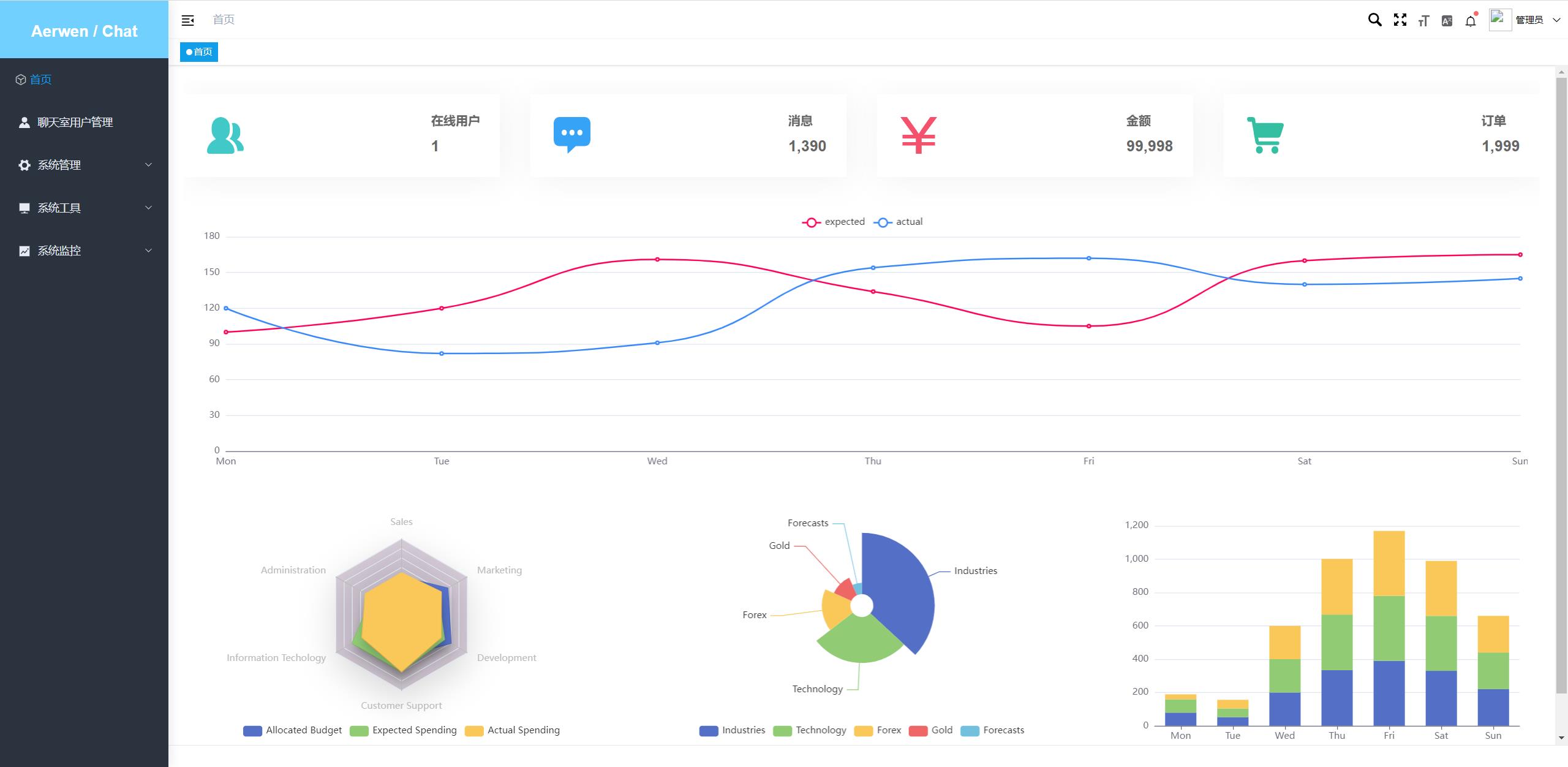Click the cube icon beside 首页
1568x767 pixels.
(21, 80)
